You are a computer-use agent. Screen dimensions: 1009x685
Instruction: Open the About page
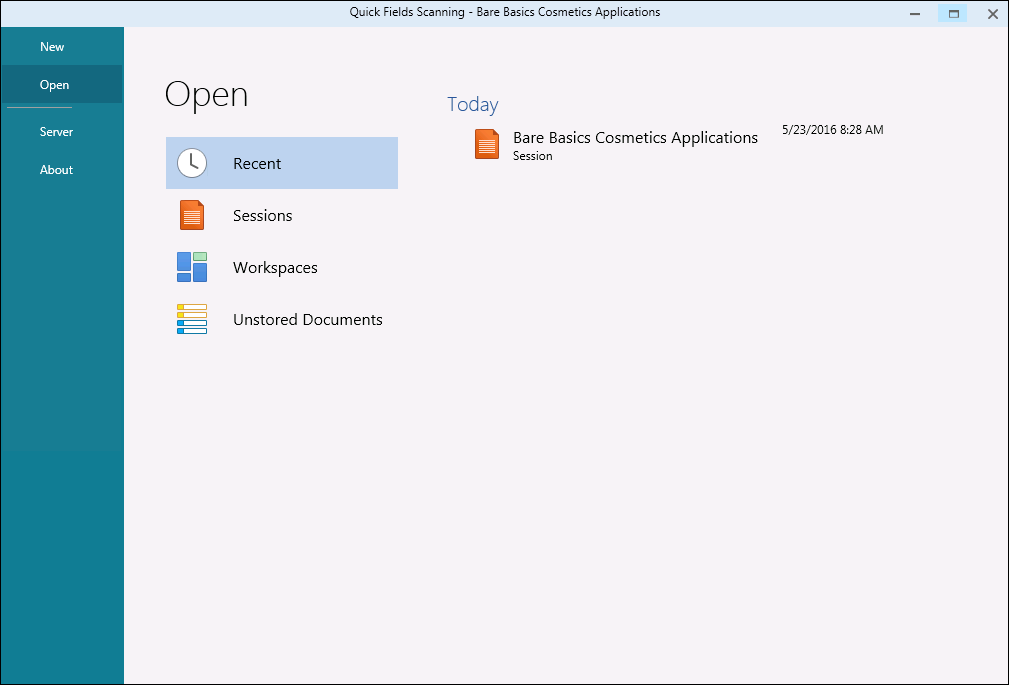(x=56, y=170)
